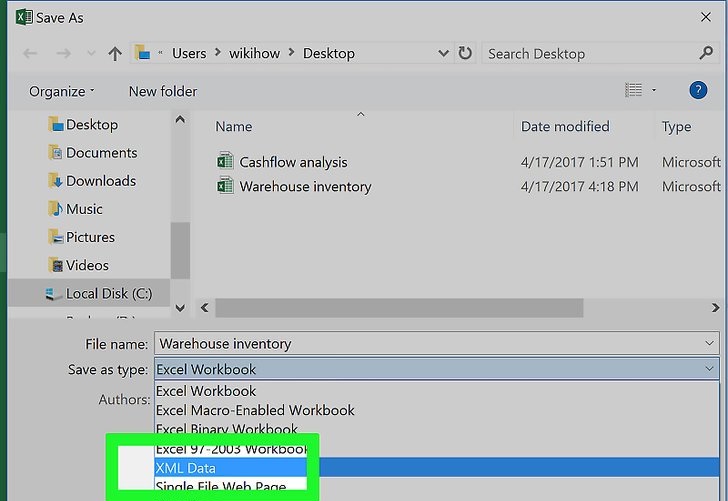Click the file list horizontal scrollbar thumb
728x501 pixels.
399,308
